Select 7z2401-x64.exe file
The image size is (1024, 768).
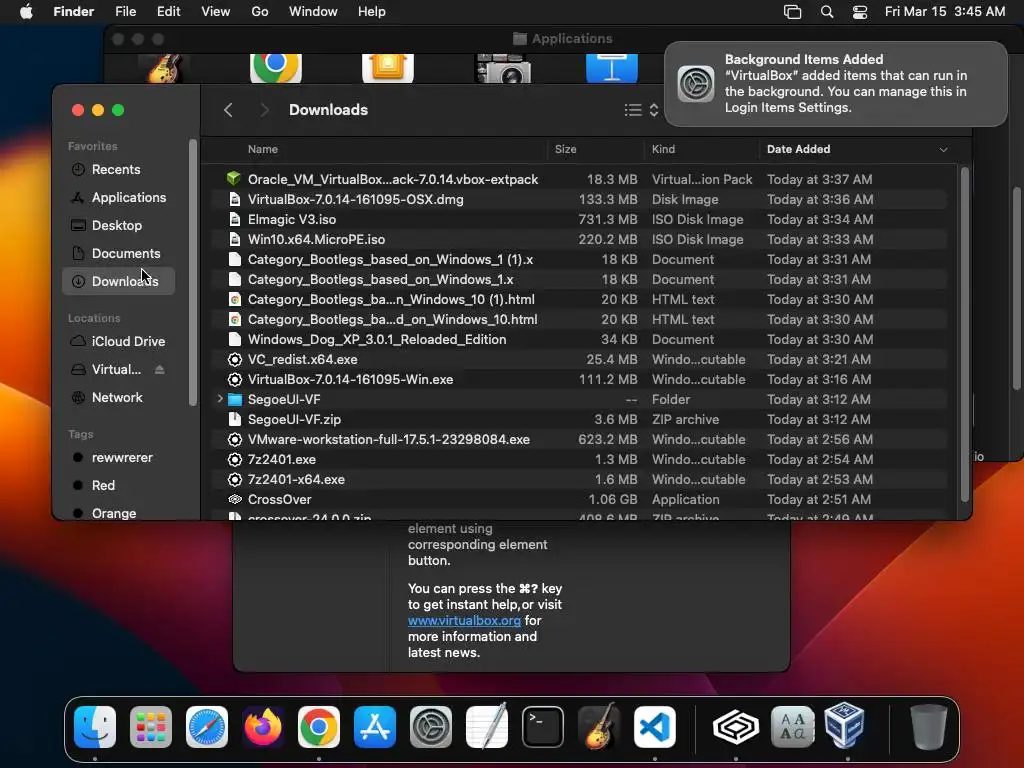[x=580, y=479]
